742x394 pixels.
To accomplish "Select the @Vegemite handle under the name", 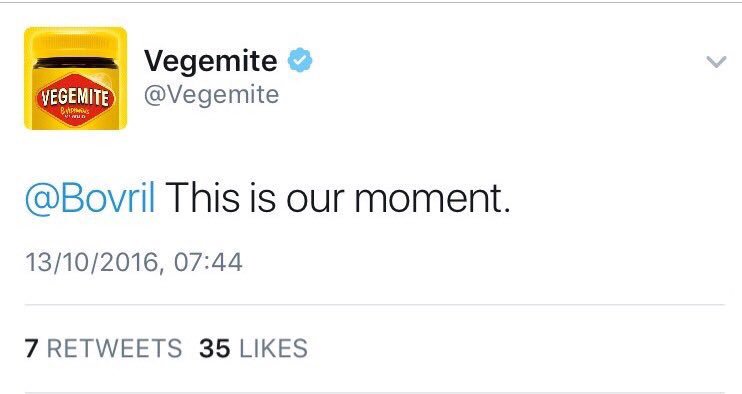I will point(211,95).
